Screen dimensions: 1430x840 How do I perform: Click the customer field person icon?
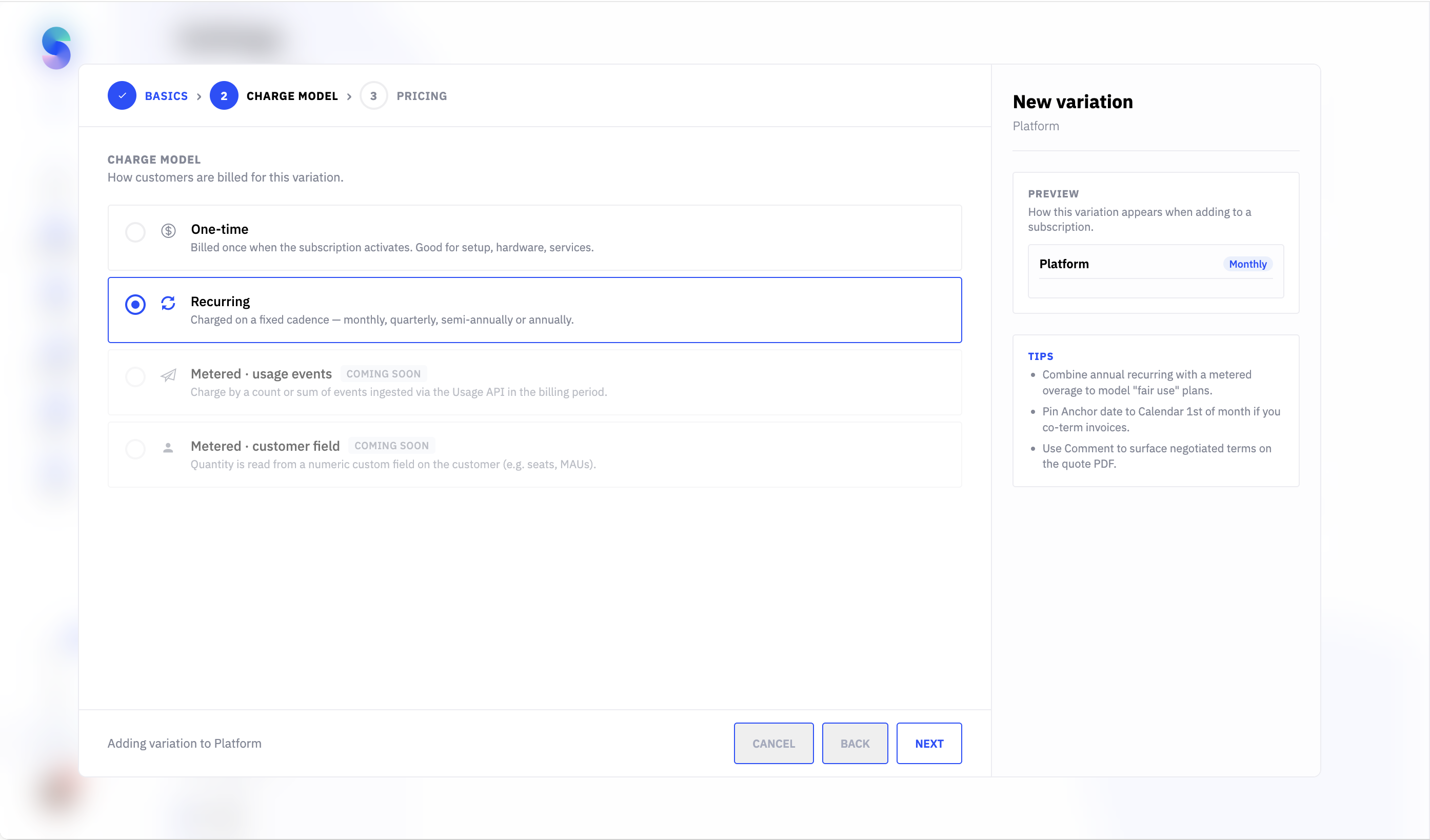pos(168,448)
